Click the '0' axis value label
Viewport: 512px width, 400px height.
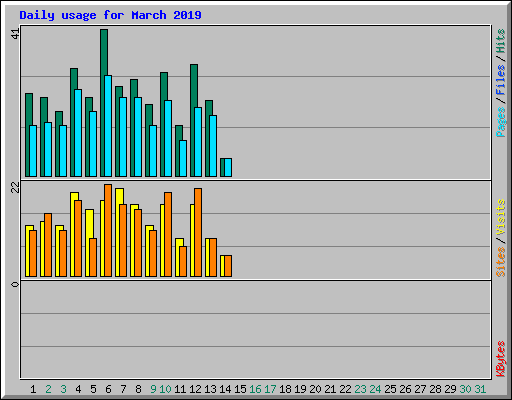coord(15,284)
